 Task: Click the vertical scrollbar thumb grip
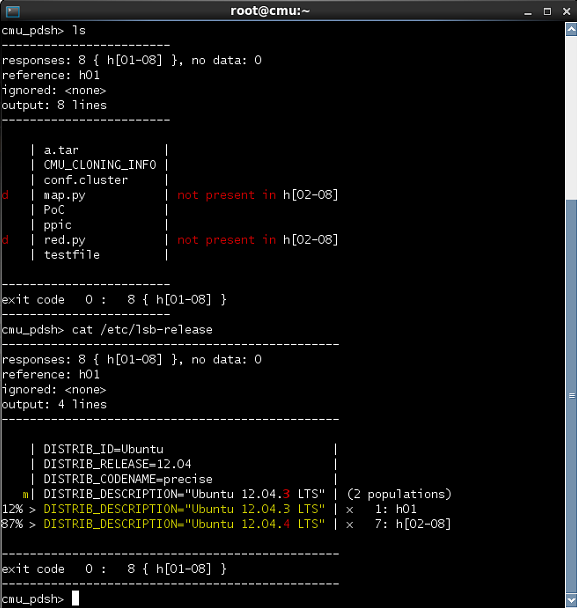(572, 396)
